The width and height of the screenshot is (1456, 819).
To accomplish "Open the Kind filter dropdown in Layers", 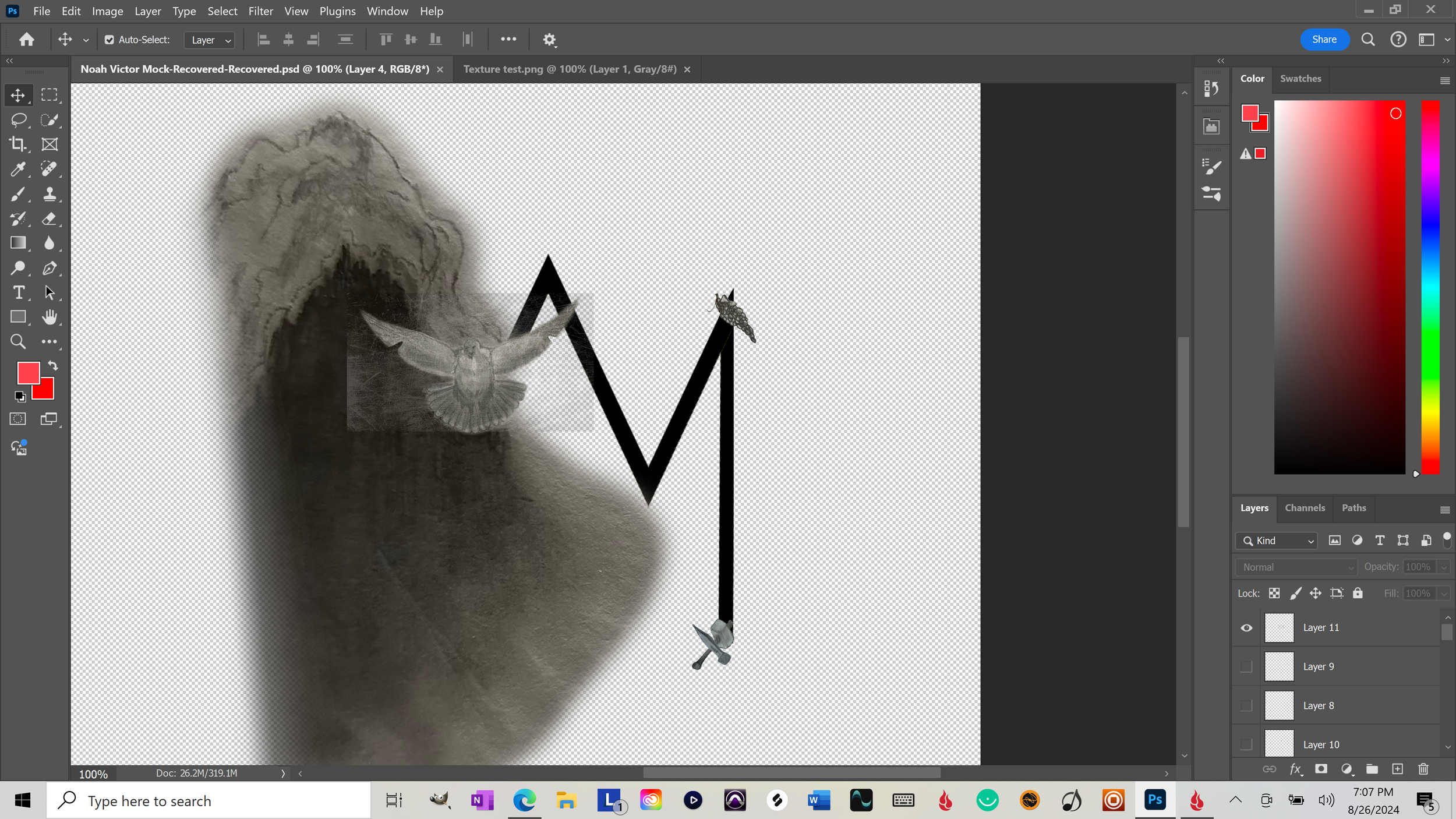I will (x=1278, y=541).
